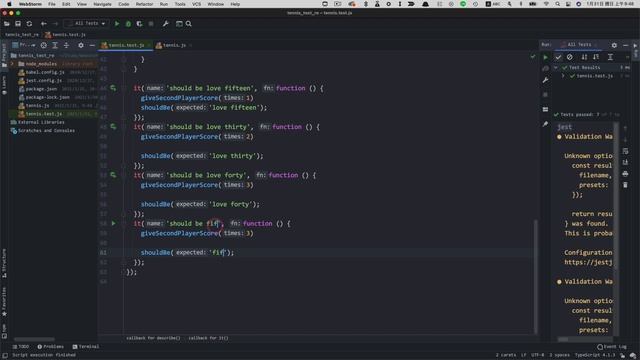The width and height of the screenshot is (640, 360).
Task: Toggle Show Ignored tests filter
Action: tap(570, 57)
